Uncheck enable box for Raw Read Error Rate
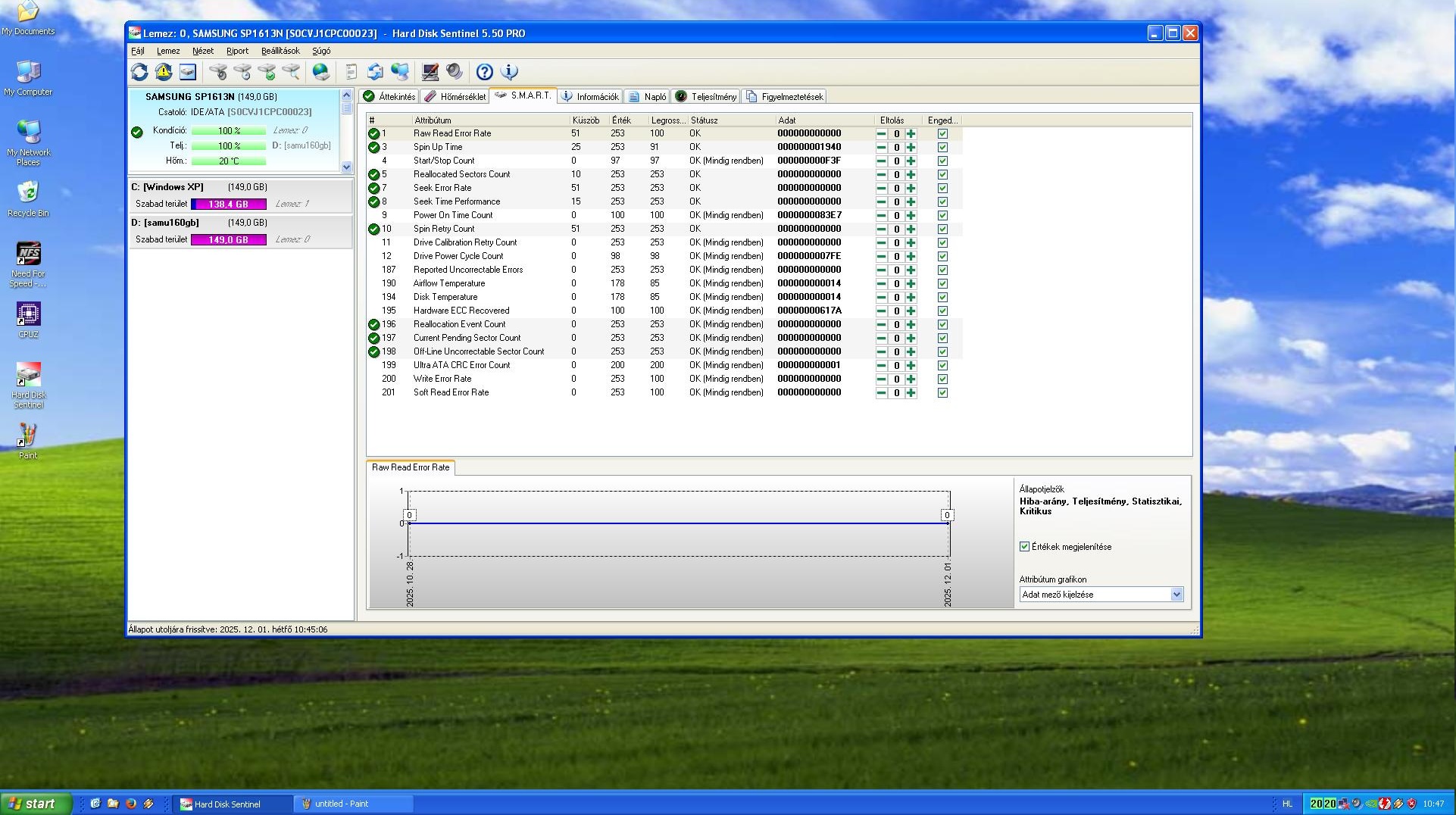This screenshot has width=1456, height=815. pyautogui.click(x=942, y=134)
